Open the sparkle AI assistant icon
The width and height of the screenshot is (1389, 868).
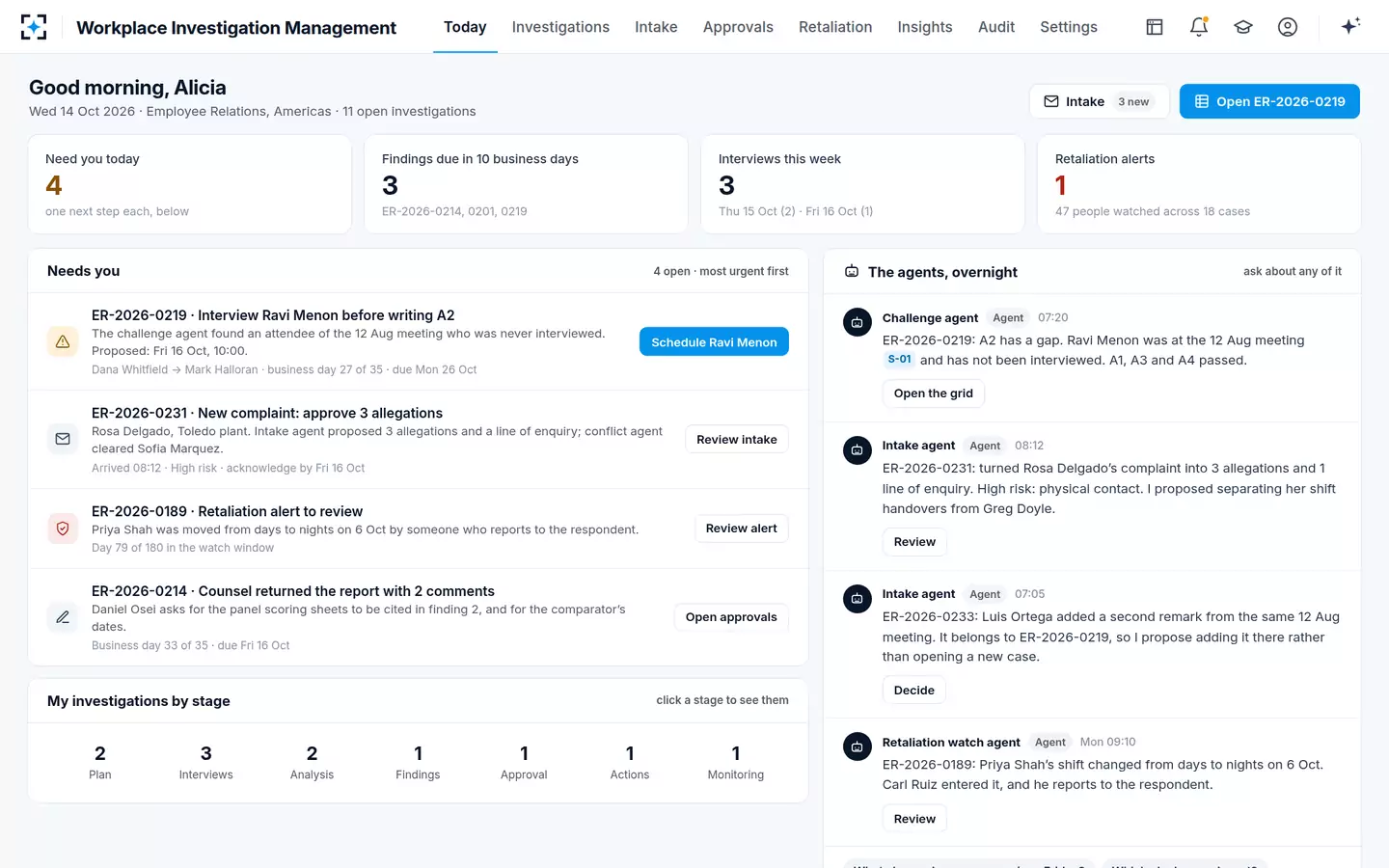coord(1350,26)
